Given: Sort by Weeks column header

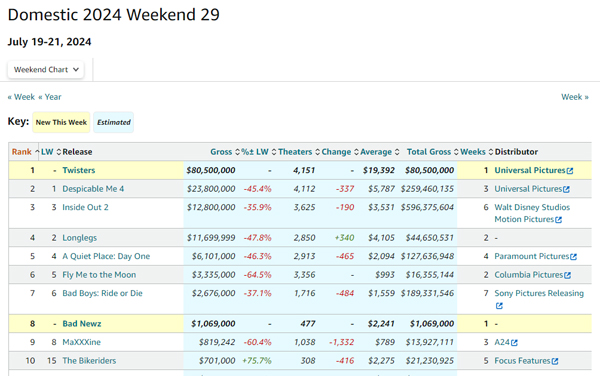Looking at the screenshot, I should (x=473, y=152).
